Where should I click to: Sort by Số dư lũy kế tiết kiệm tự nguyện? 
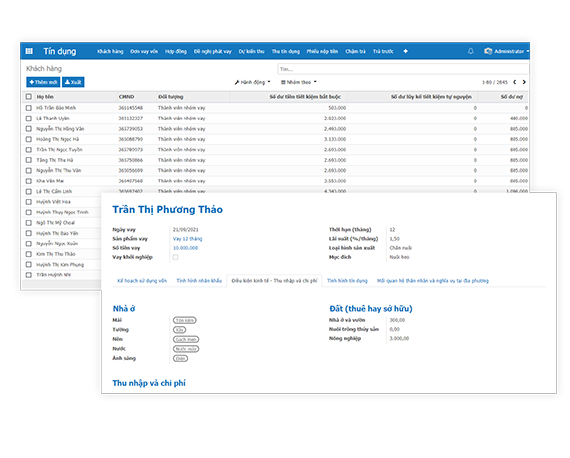tap(431, 97)
